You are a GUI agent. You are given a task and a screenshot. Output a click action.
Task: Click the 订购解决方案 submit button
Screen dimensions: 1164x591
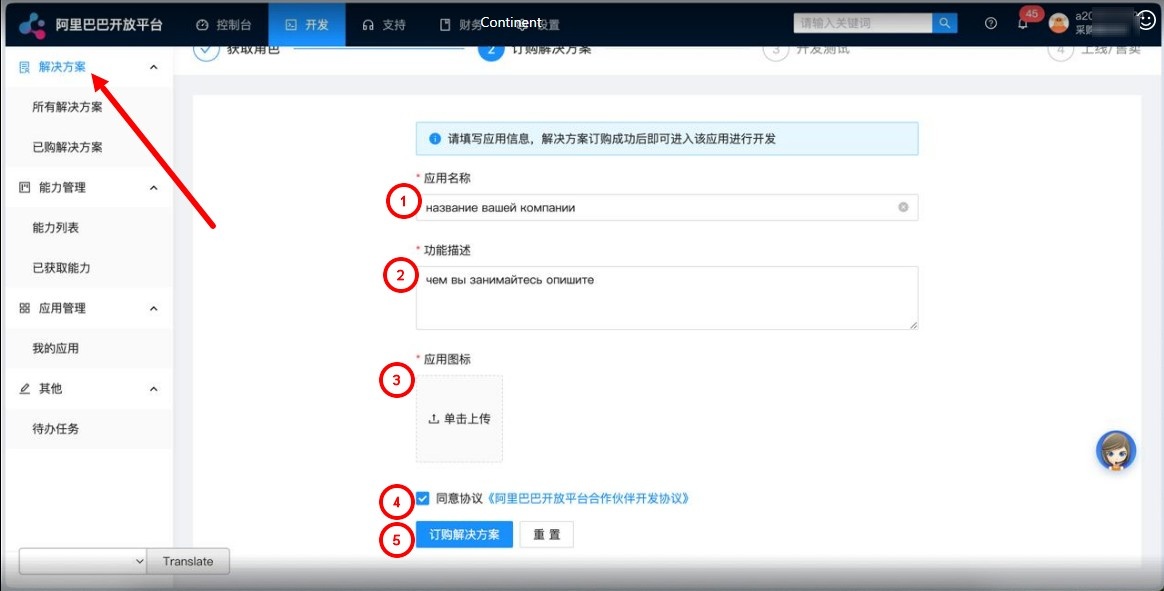tap(464, 535)
